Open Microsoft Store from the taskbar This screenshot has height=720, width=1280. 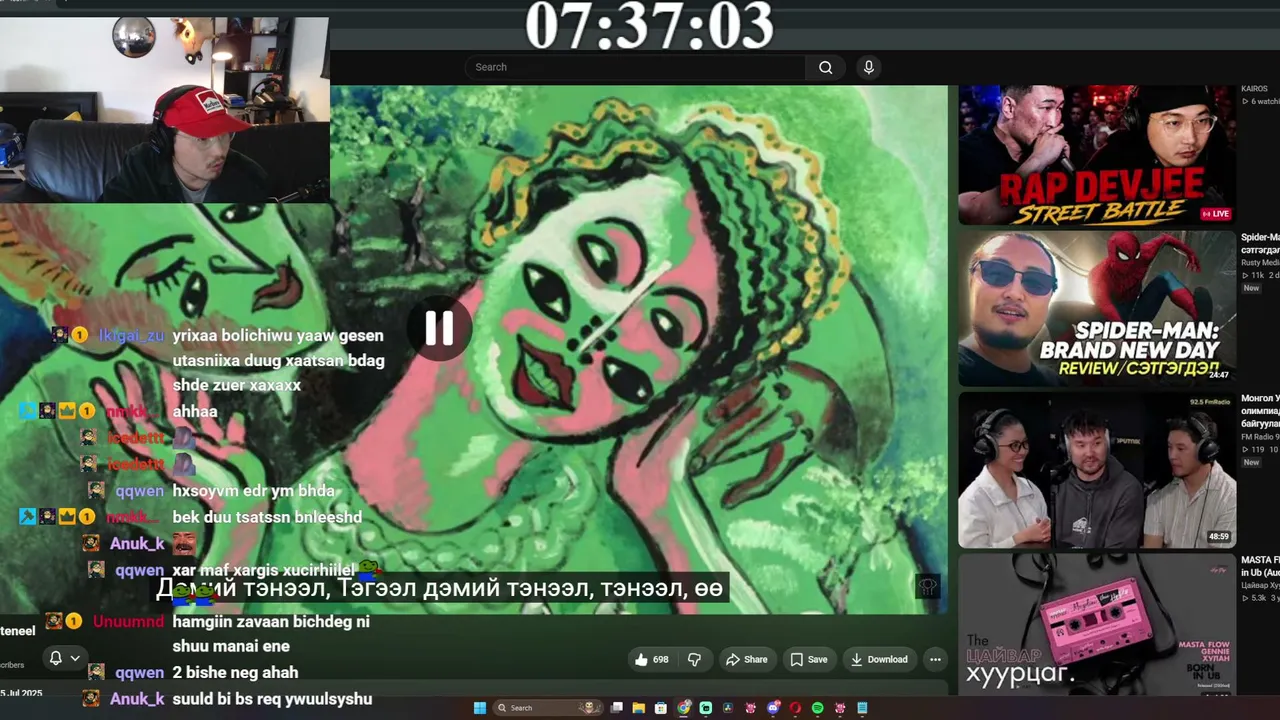click(x=661, y=708)
